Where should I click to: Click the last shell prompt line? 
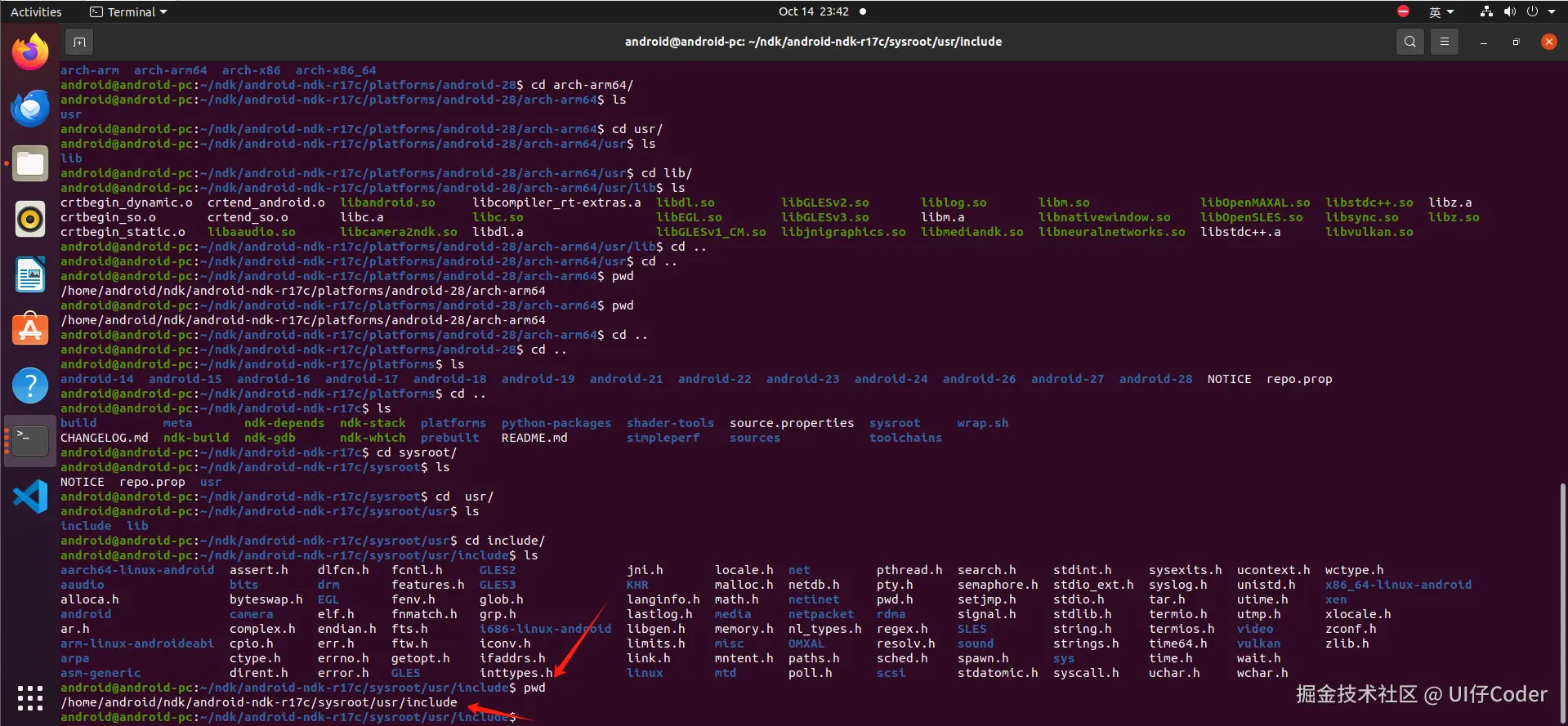pyautogui.click(x=288, y=717)
